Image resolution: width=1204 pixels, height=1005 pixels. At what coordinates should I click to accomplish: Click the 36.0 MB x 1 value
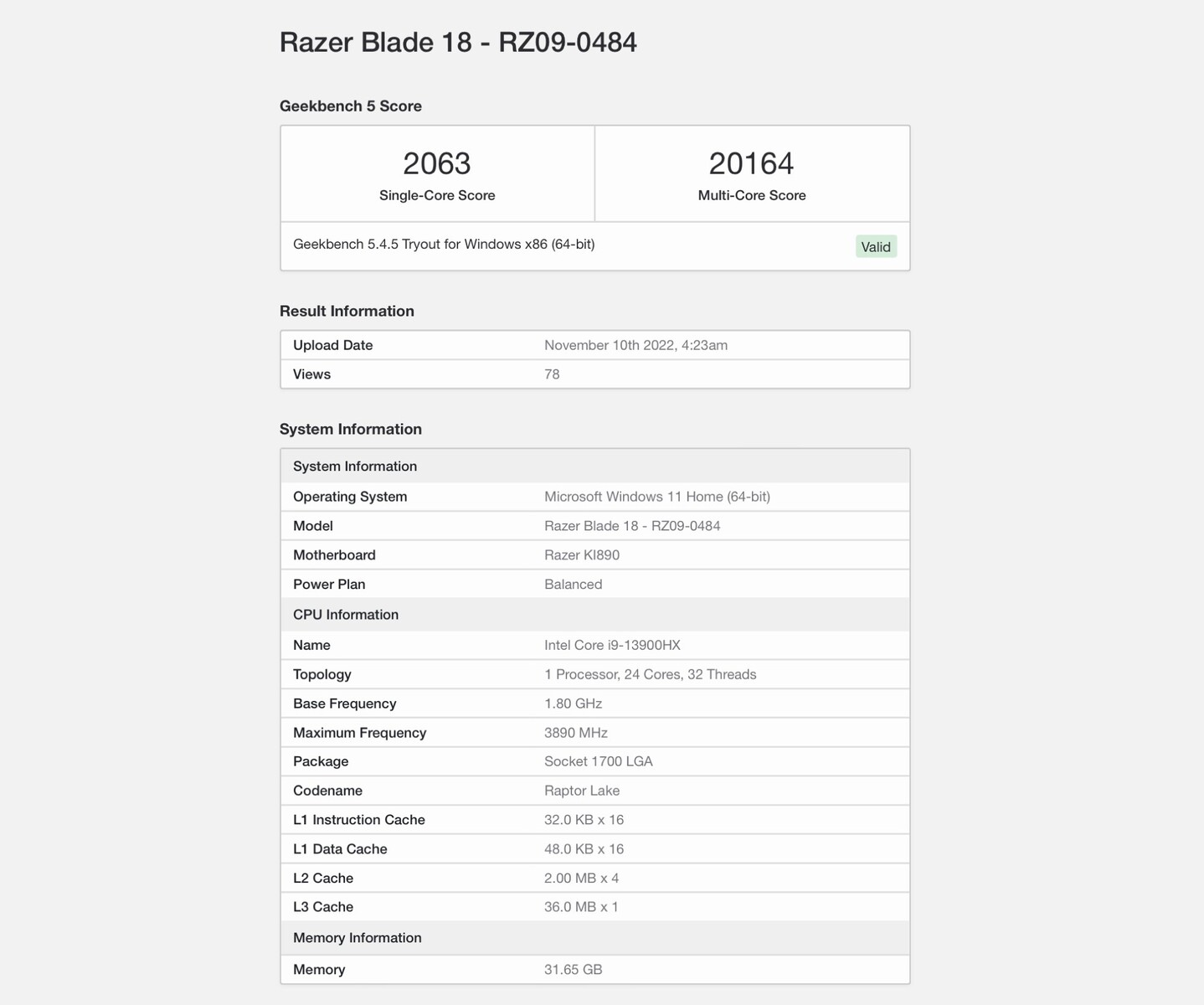pyautogui.click(x=581, y=907)
